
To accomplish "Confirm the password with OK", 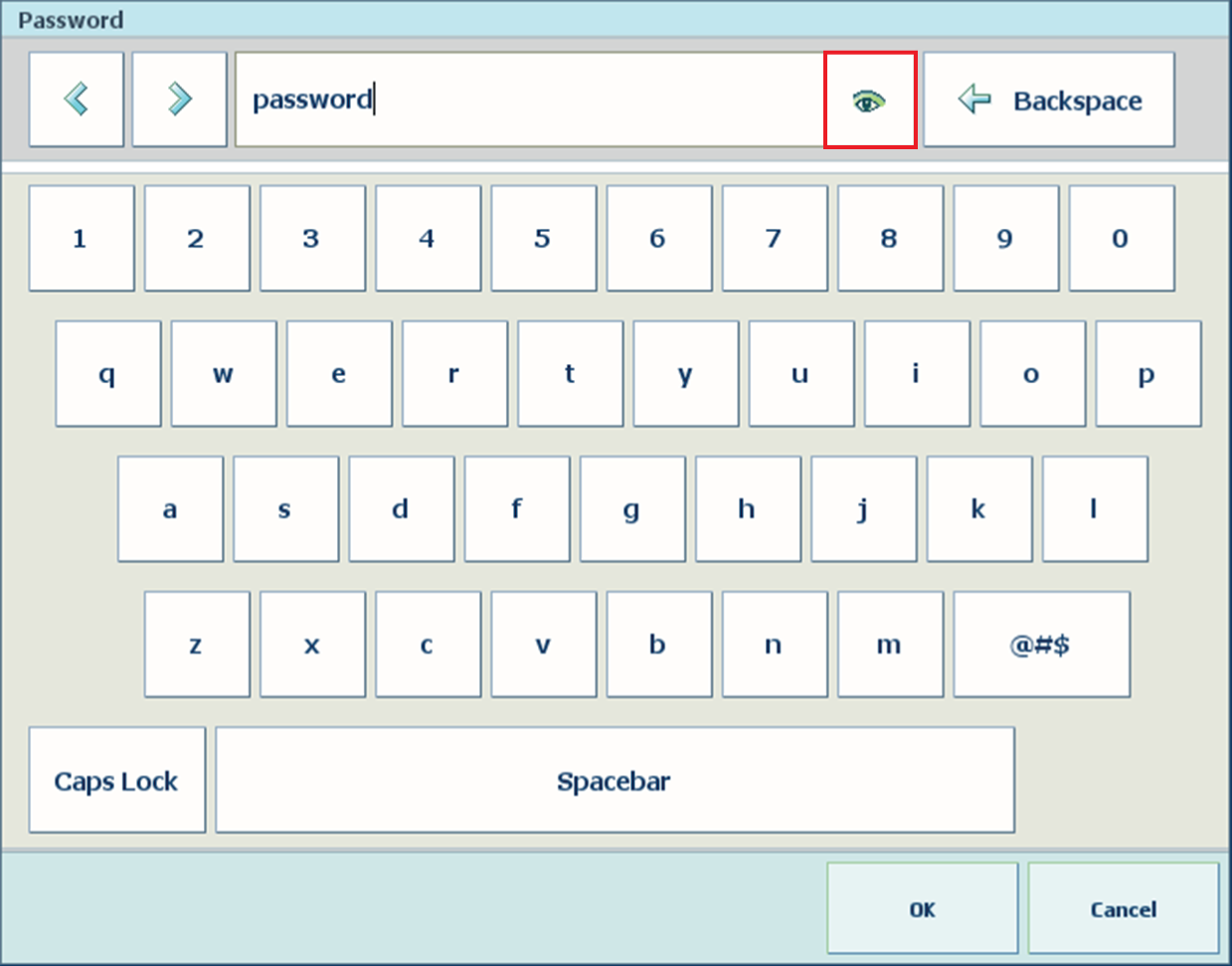I will pos(922,908).
